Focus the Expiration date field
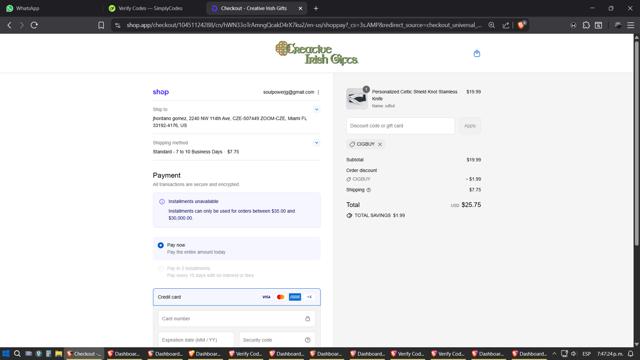640x360 pixels. (x=196, y=340)
